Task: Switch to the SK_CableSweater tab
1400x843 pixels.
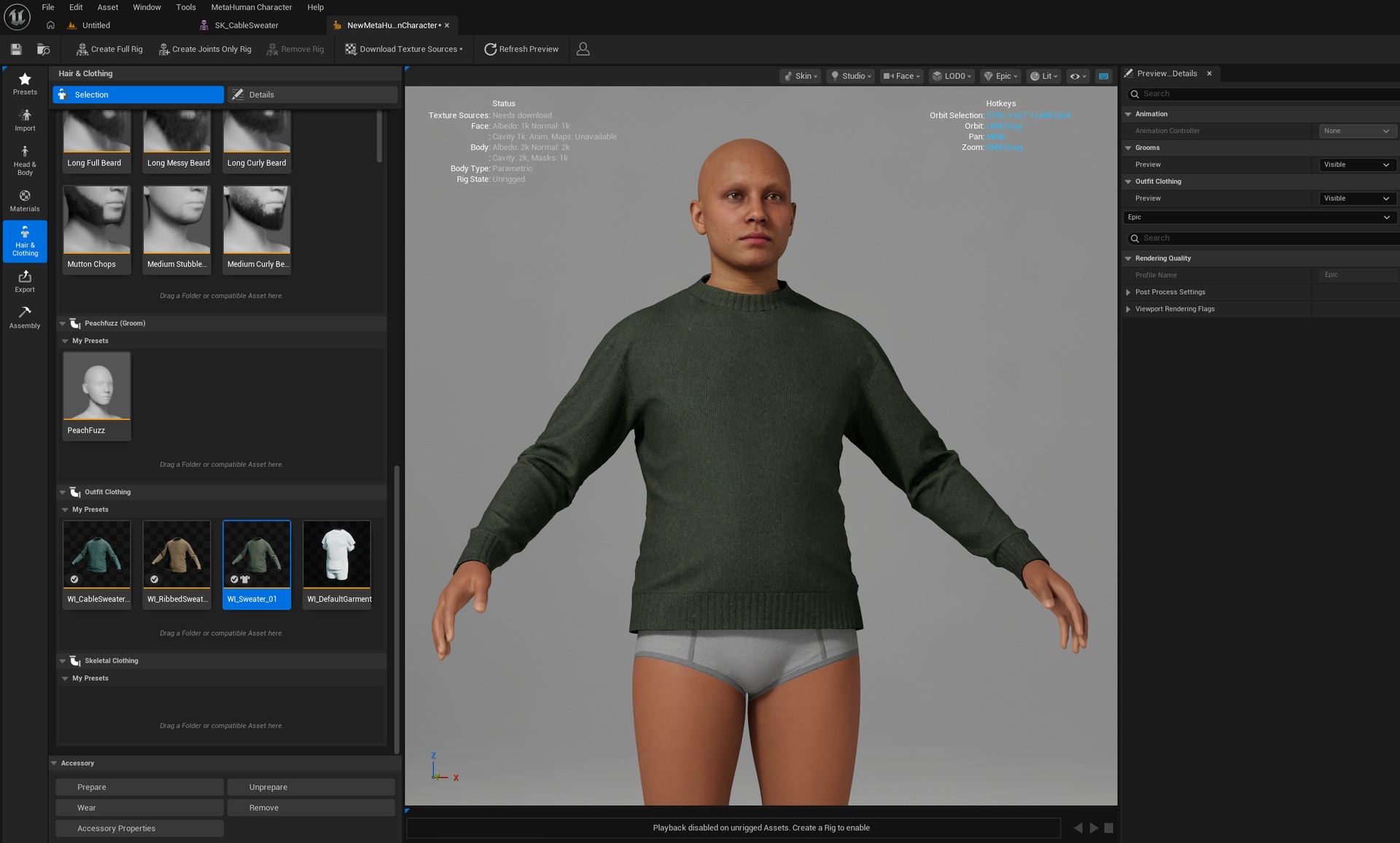Action: click(x=246, y=25)
